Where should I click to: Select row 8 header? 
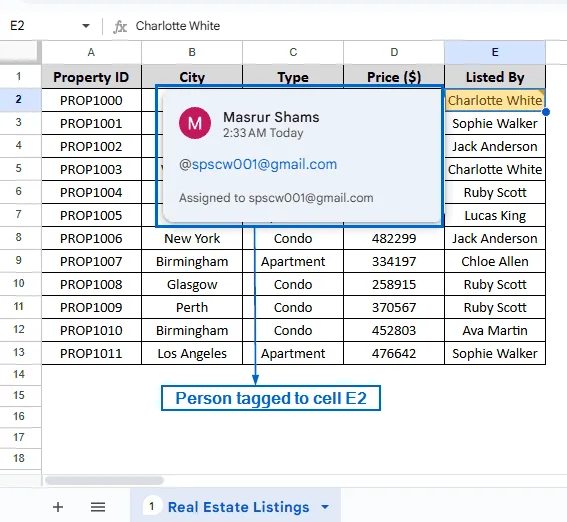(x=19, y=238)
